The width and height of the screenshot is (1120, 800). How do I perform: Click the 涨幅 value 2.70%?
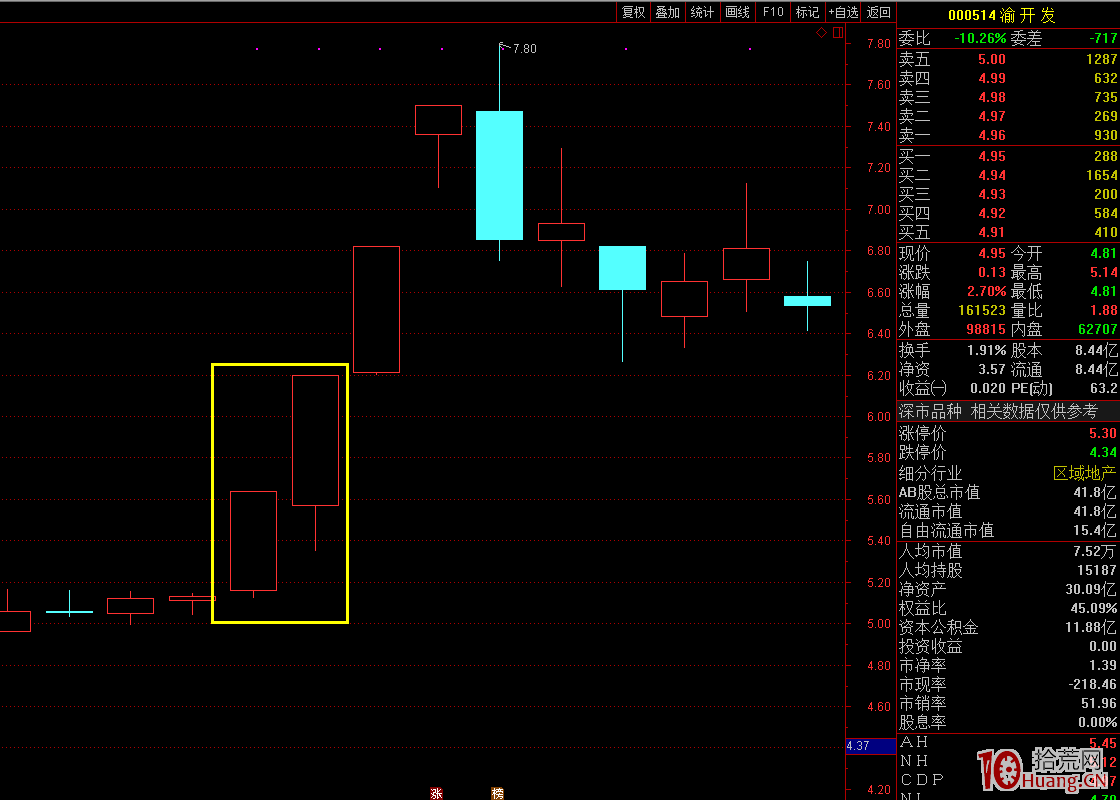986,291
